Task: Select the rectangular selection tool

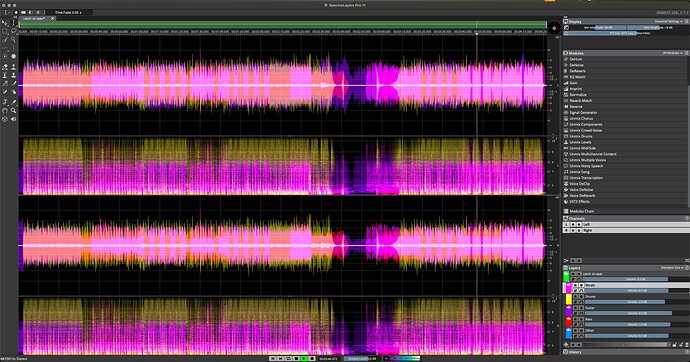Action: (4, 31)
